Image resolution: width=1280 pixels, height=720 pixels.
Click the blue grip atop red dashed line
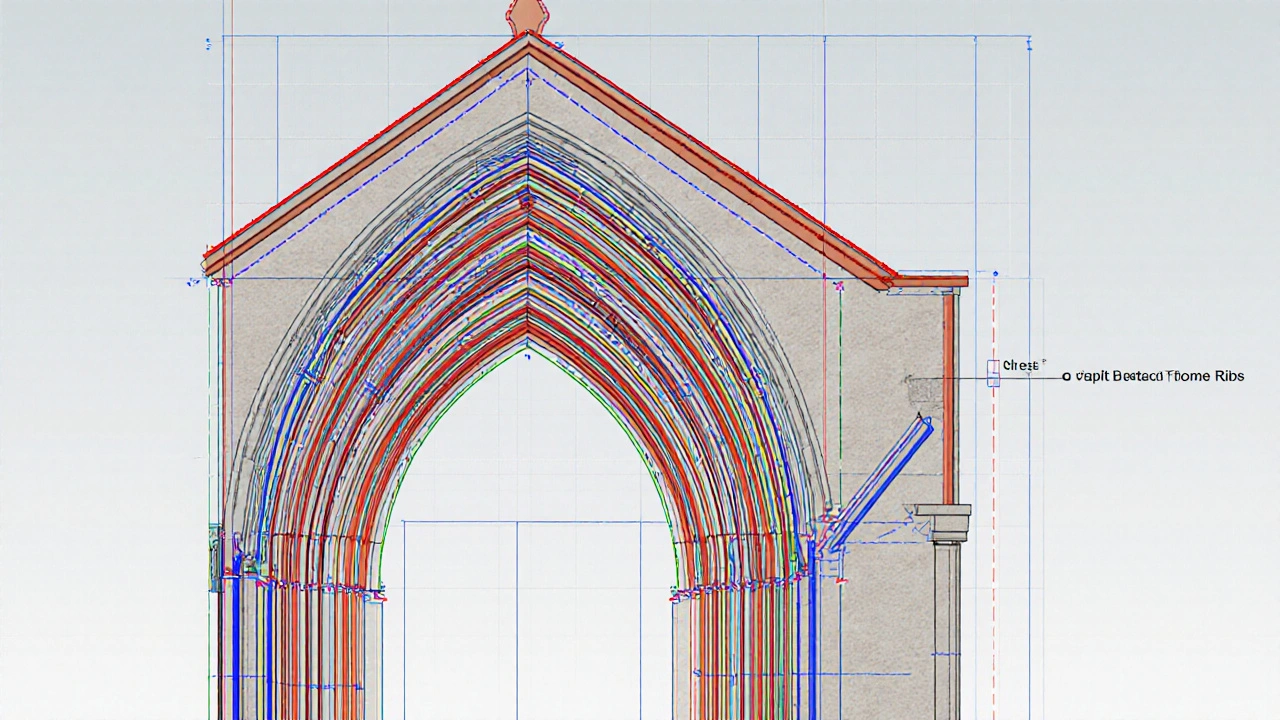(x=994, y=273)
